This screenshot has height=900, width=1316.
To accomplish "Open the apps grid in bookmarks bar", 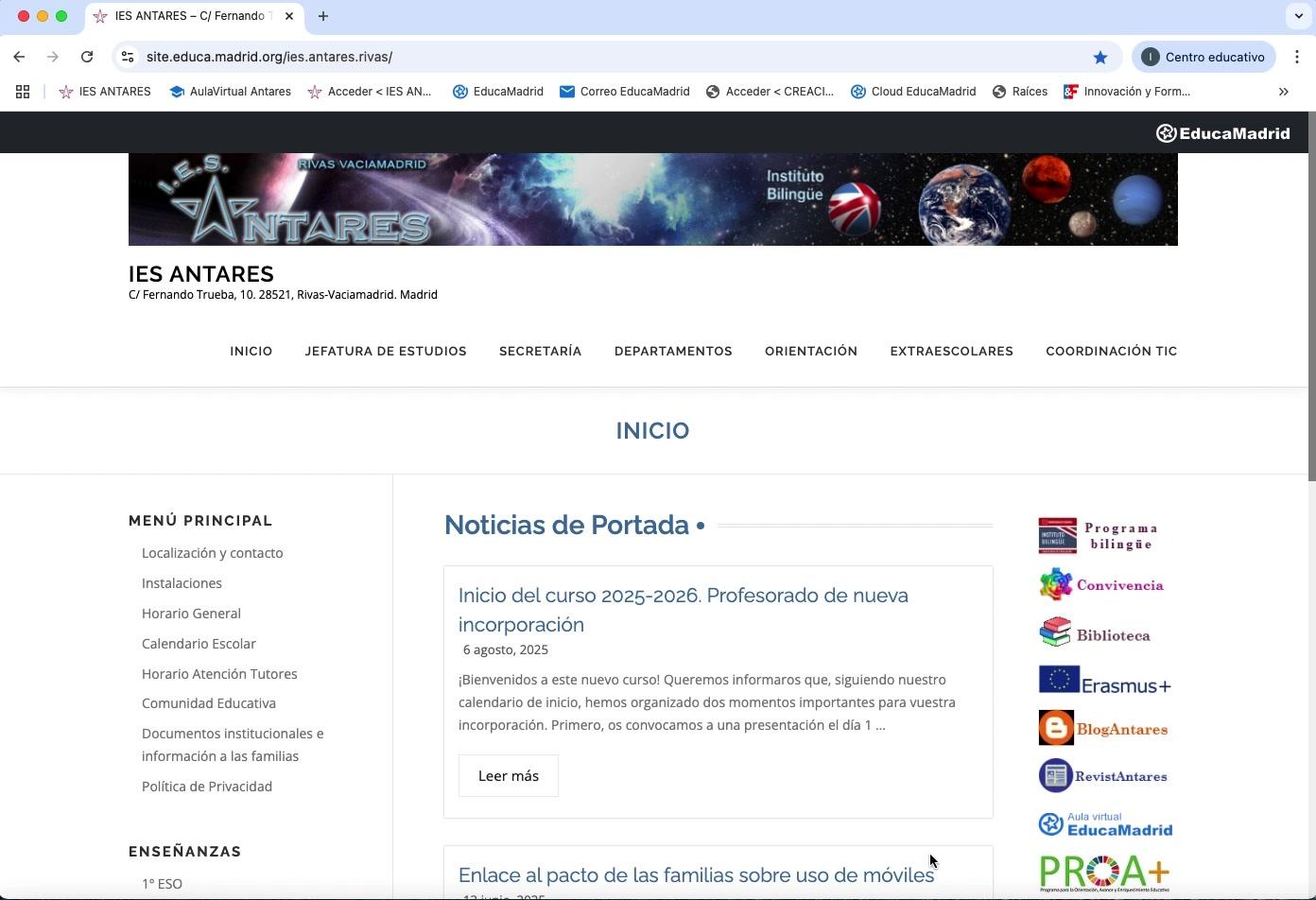I will 23,92.
